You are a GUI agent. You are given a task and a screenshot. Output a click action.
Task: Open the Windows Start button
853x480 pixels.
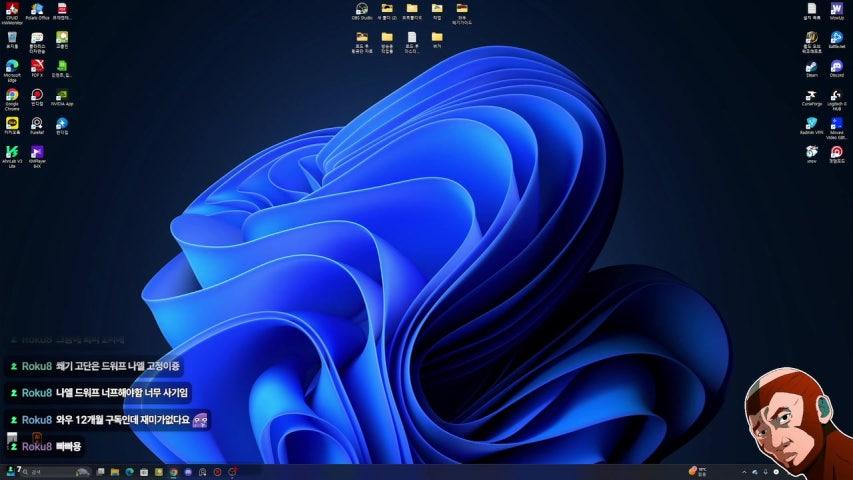(x=10, y=471)
